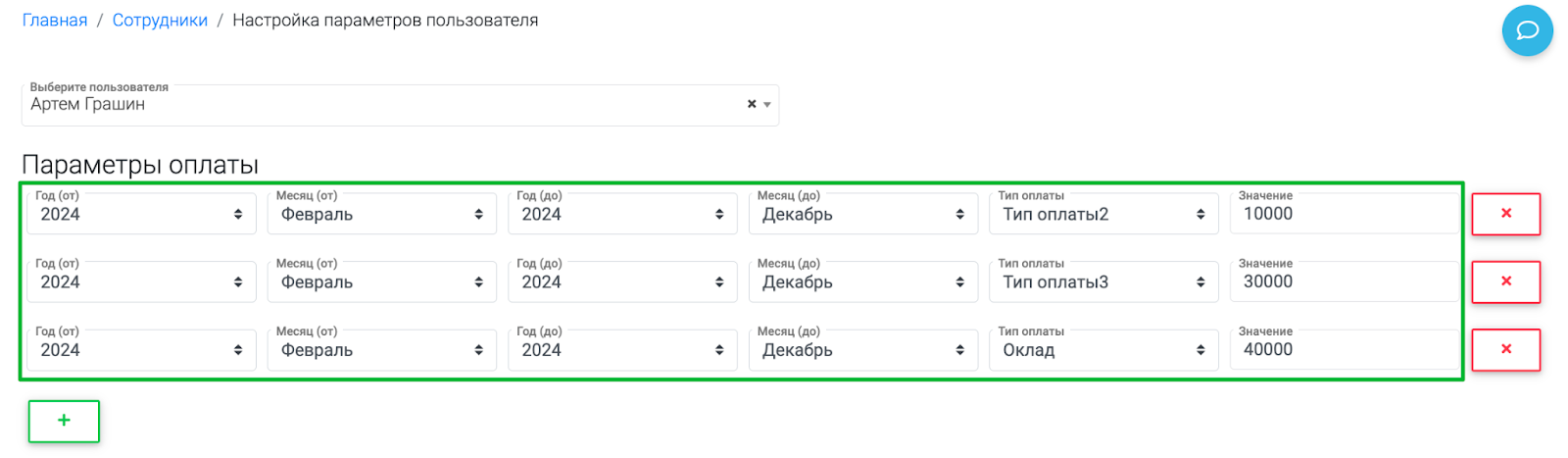
Task: Open Месяц (от) dropdown in first row
Action: [x=382, y=213]
